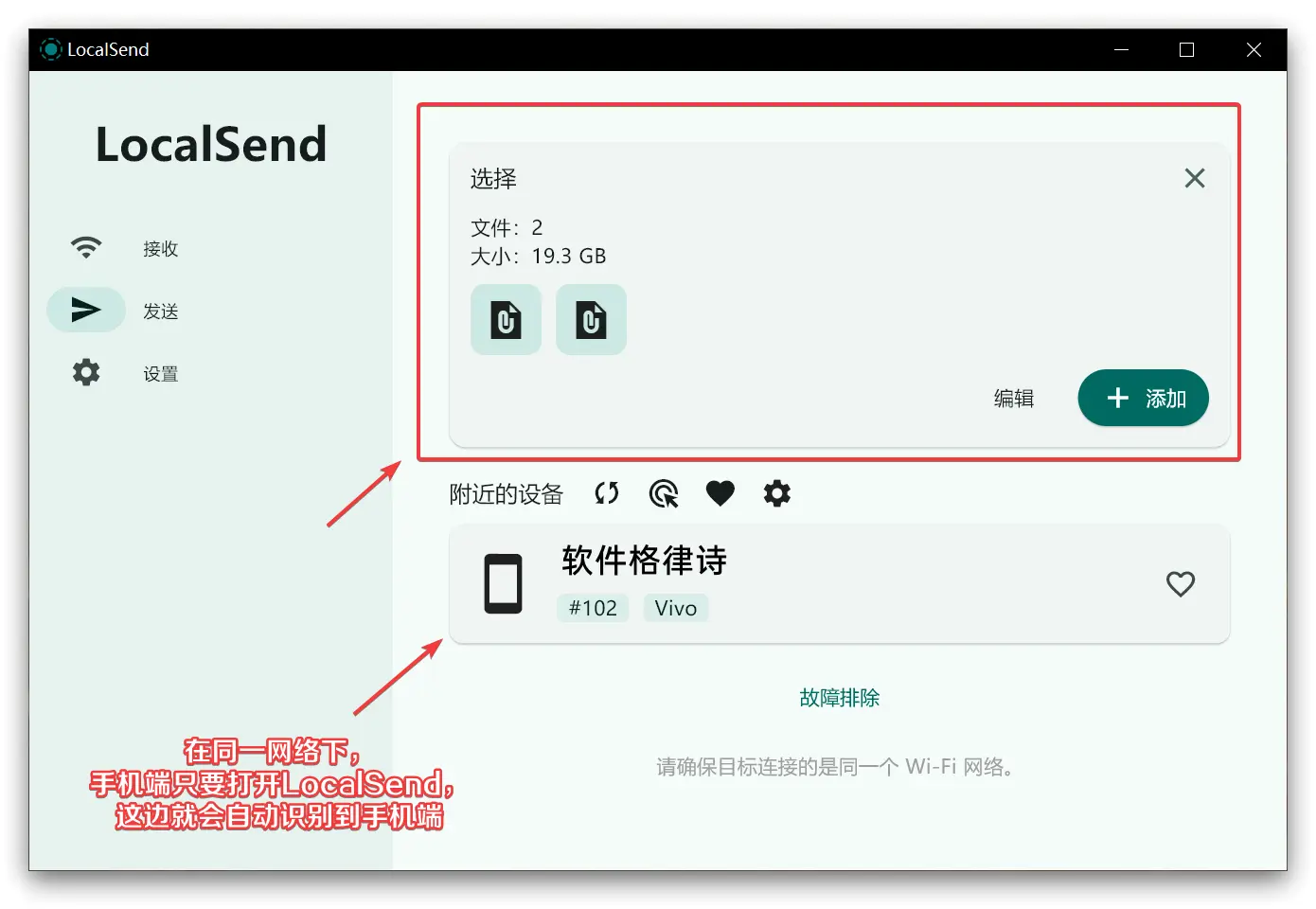
Task: Open send mode gear beside 附近的设备
Action: point(777,493)
